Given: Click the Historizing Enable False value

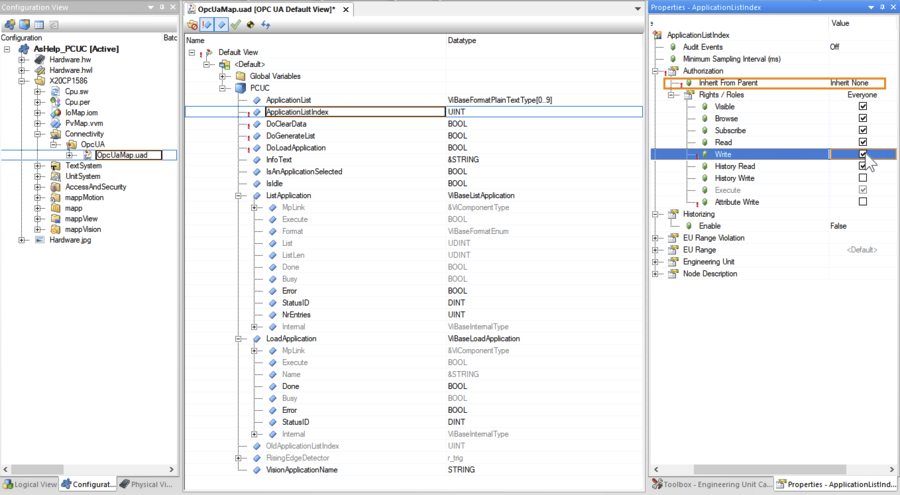Looking at the screenshot, I should pyautogui.click(x=838, y=226).
